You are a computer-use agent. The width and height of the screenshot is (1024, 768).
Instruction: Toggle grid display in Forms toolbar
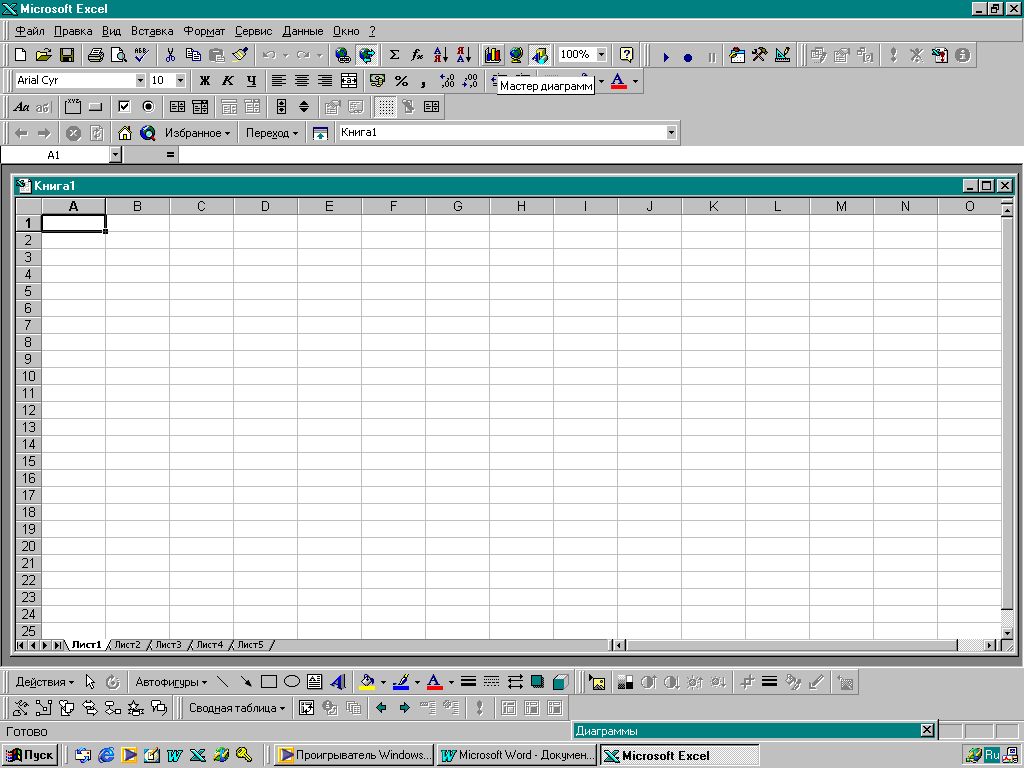pyautogui.click(x=386, y=107)
